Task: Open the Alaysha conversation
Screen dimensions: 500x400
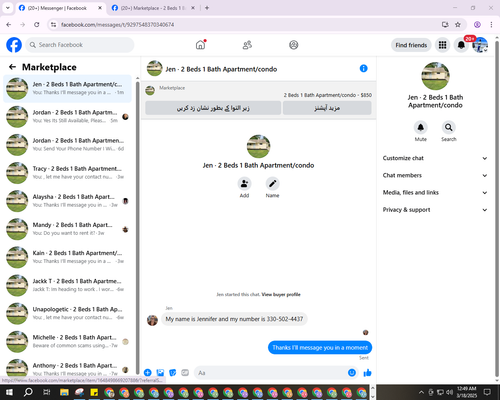Action: point(67,201)
